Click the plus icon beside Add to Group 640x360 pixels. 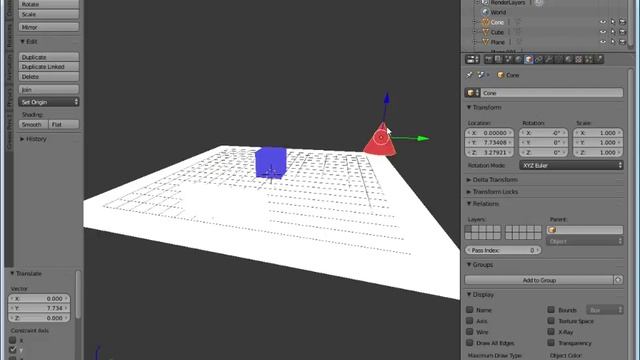pyautogui.click(x=618, y=280)
